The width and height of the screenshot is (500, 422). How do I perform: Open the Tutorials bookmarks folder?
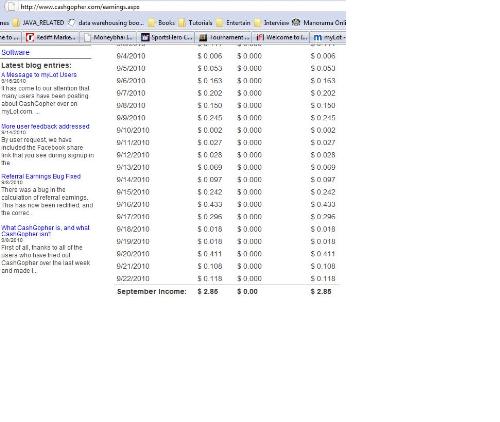point(195,23)
